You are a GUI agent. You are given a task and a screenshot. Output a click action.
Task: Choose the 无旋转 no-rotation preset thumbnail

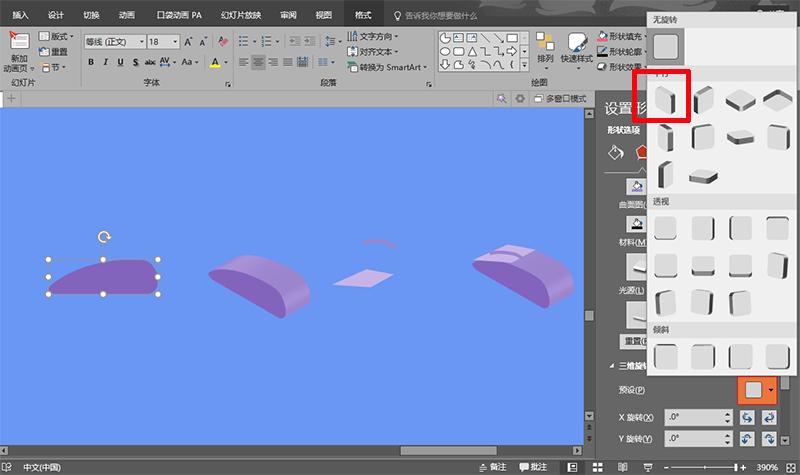(667, 46)
